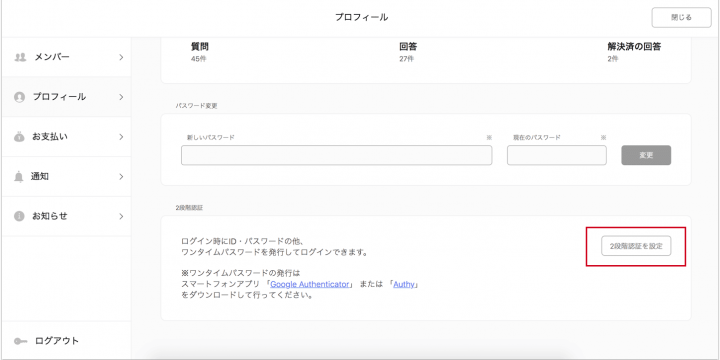720x360 pixels.
Task: Focus the 新しいパスワード input field
Action: pos(337,155)
